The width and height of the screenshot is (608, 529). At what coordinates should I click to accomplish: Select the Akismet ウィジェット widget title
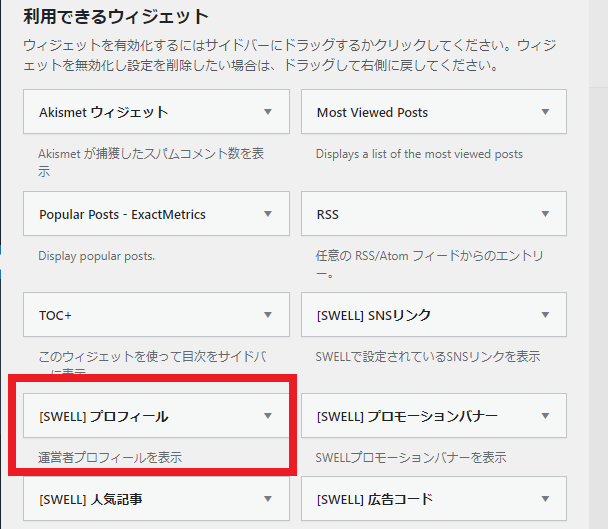coord(103,113)
